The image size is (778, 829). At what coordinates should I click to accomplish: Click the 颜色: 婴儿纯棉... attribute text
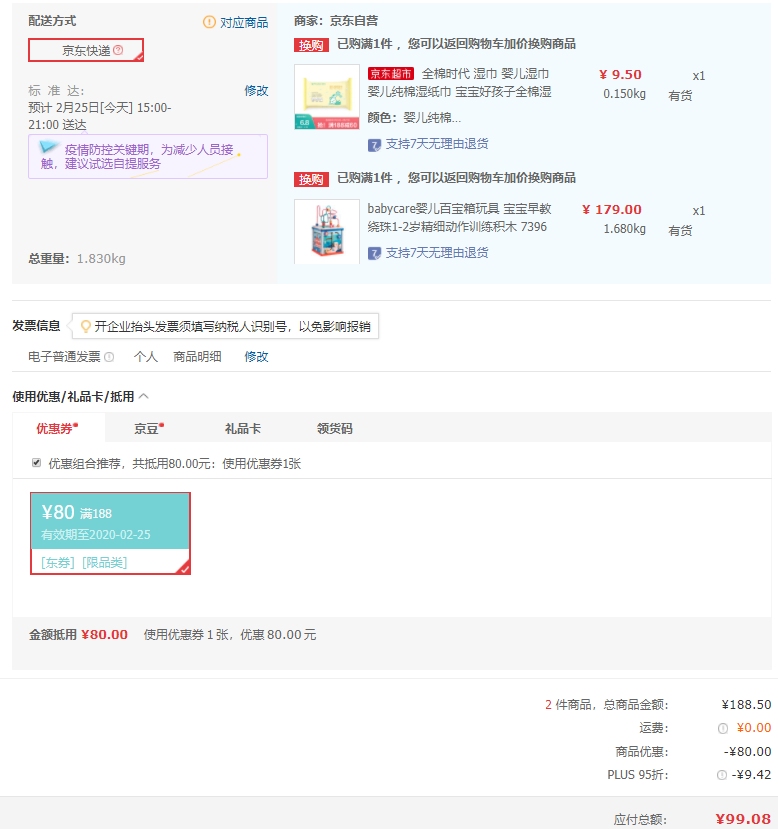coord(414,117)
